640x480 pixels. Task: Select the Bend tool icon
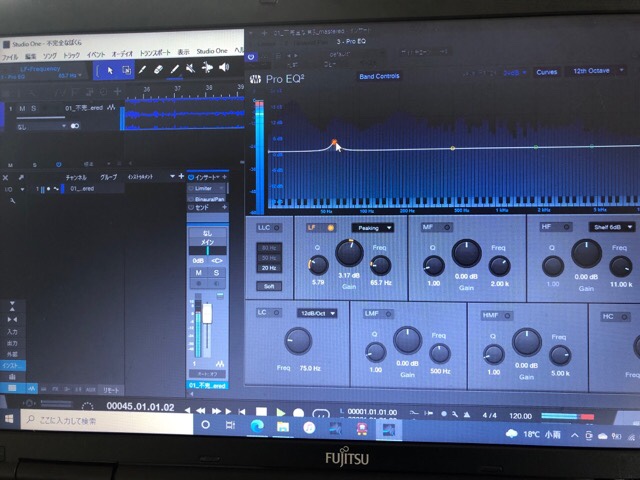pos(207,67)
